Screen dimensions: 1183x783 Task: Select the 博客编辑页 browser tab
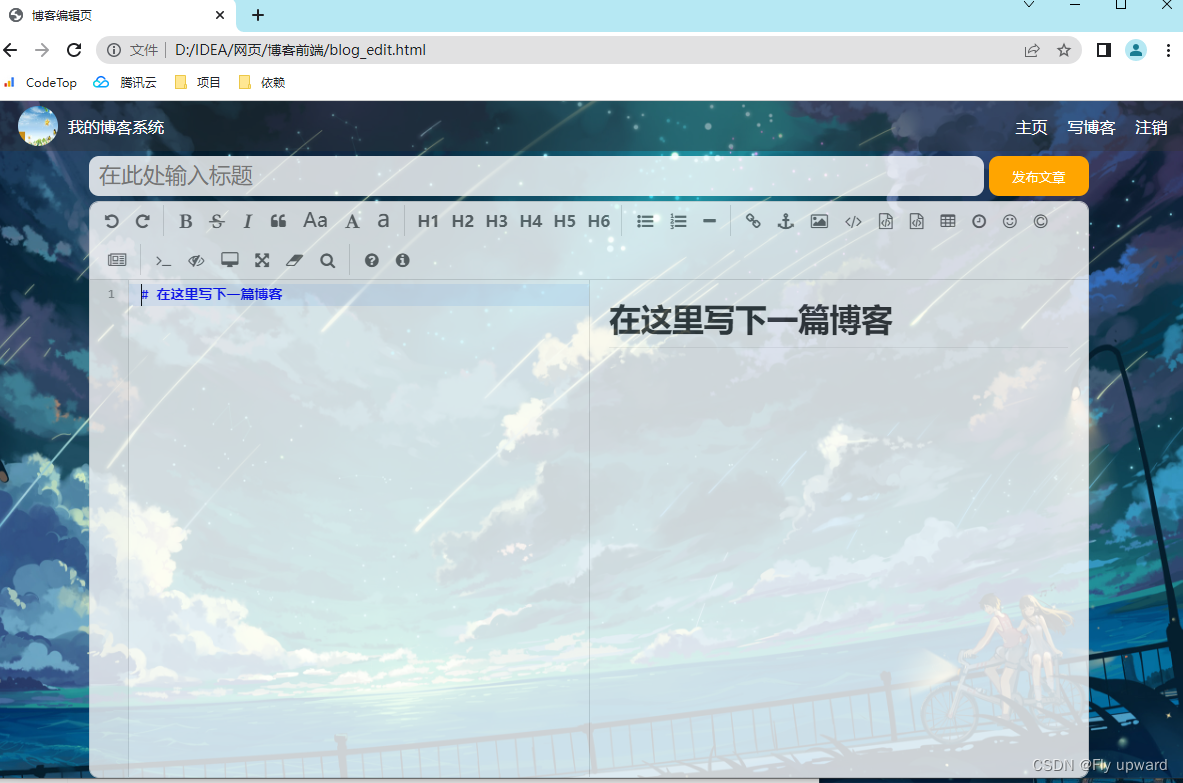117,15
